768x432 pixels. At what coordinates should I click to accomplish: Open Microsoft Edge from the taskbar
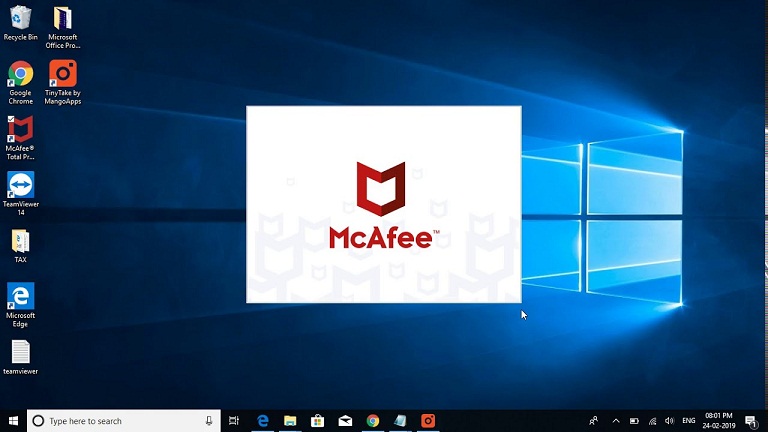pos(263,421)
